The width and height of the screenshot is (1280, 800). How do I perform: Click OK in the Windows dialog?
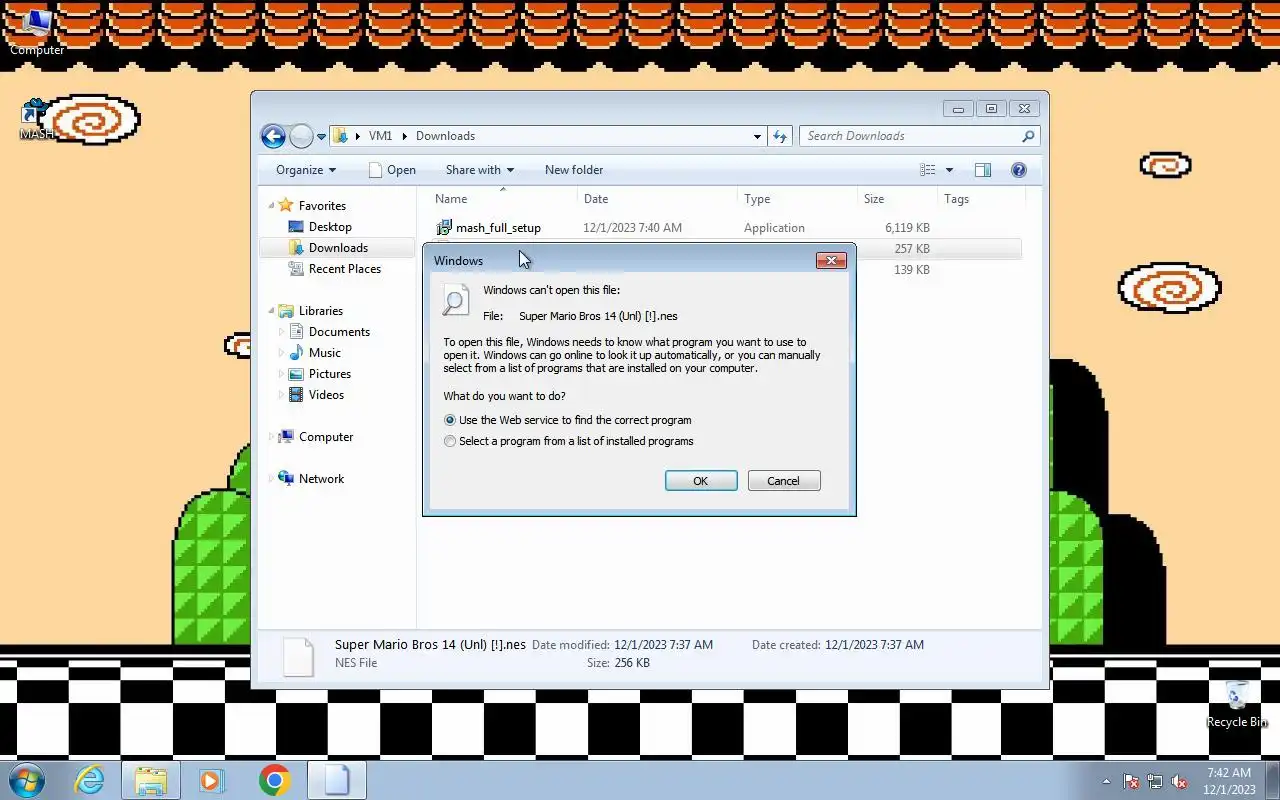701,481
